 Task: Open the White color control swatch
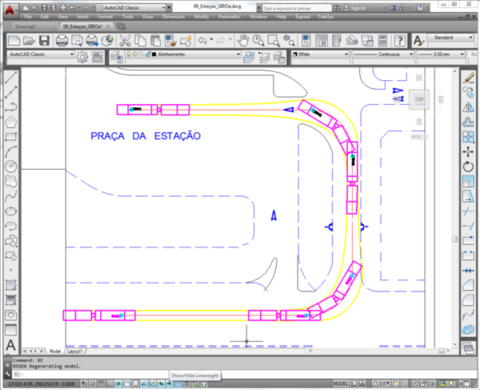(320, 54)
